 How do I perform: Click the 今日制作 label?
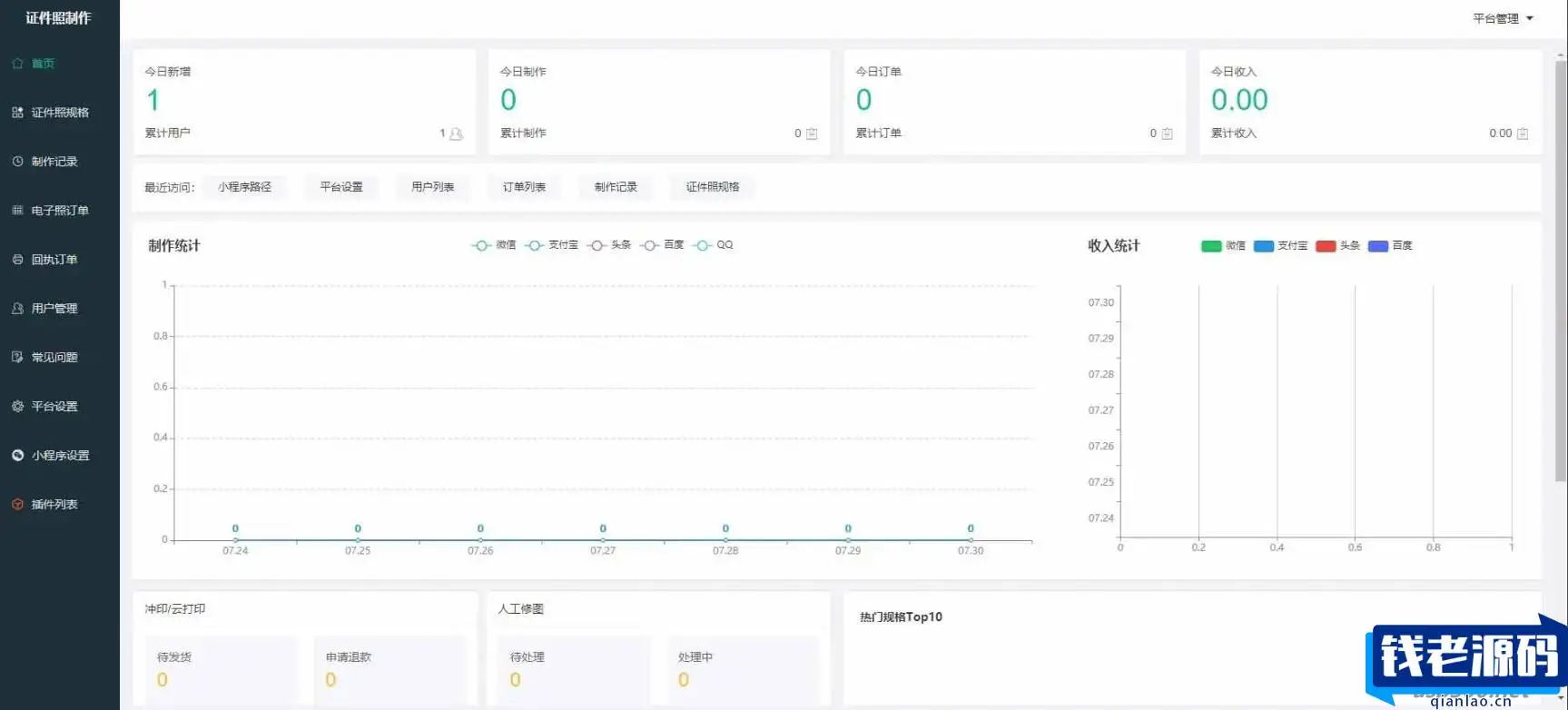523,72
